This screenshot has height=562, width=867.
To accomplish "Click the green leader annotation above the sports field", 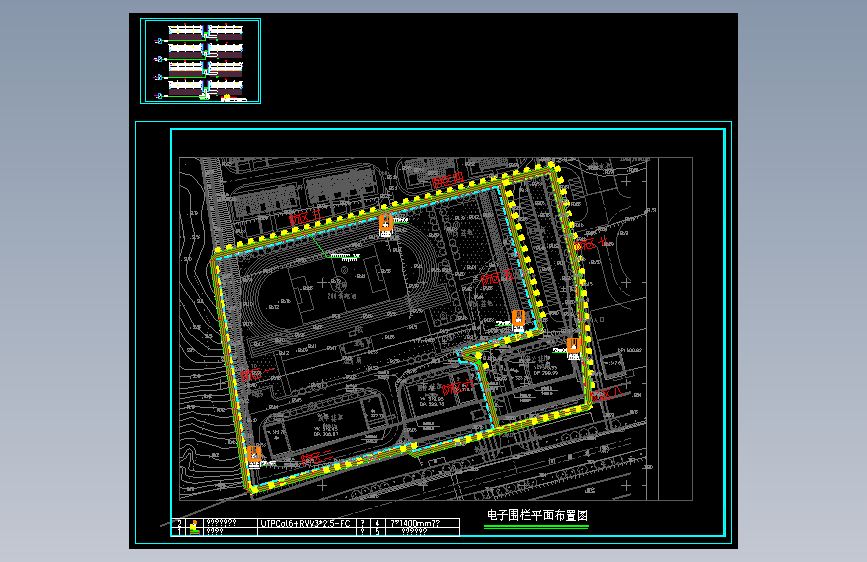I will click(336, 248).
